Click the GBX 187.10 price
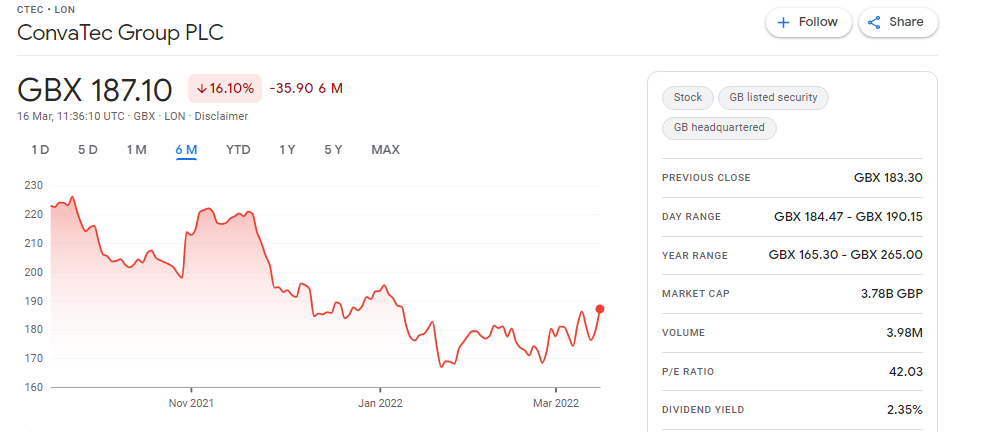Image resolution: width=992 pixels, height=432 pixels. (94, 90)
